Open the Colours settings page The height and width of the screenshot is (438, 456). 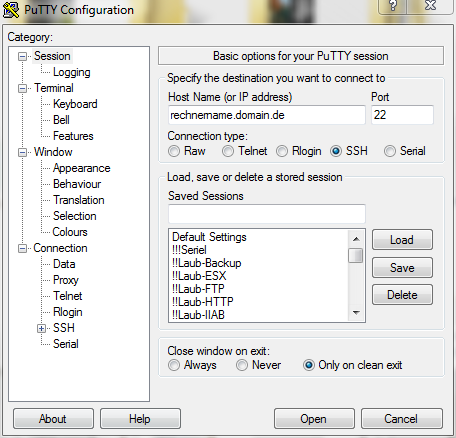70,232
